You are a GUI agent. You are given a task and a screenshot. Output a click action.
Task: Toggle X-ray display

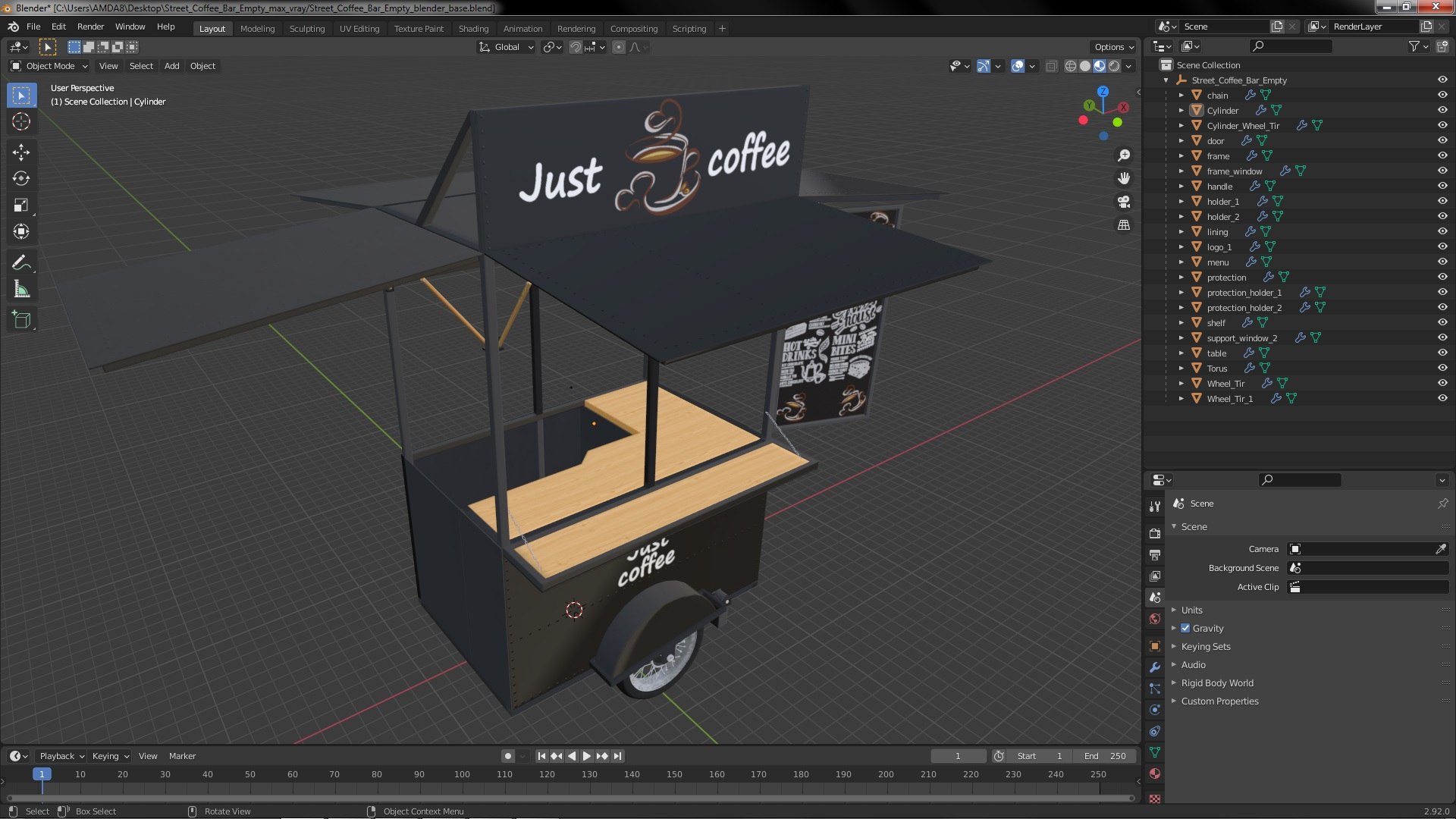pyautogui.click(x=1051, y=66)
